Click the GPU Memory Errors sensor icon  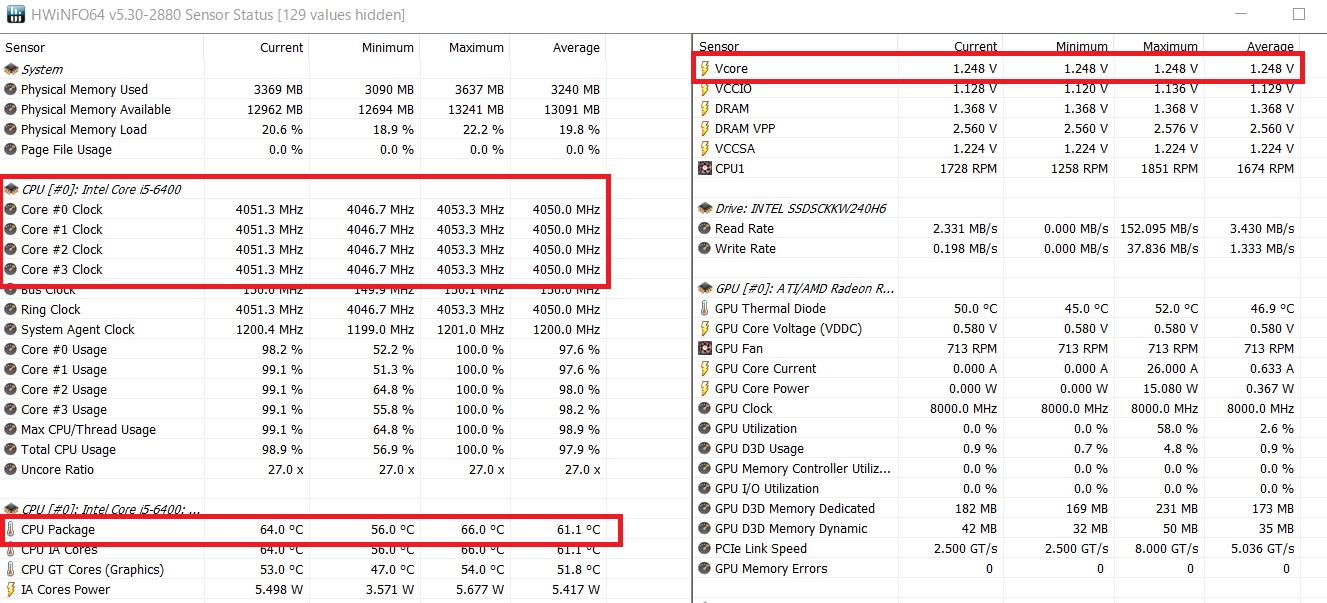point(705,568)
